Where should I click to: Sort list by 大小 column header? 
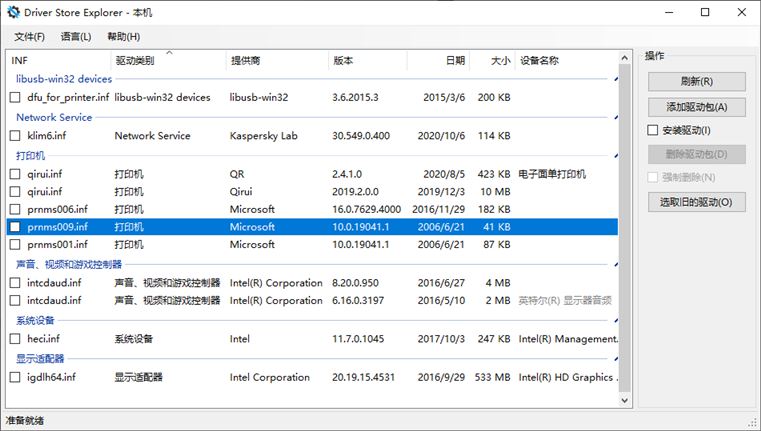[500, 61]
